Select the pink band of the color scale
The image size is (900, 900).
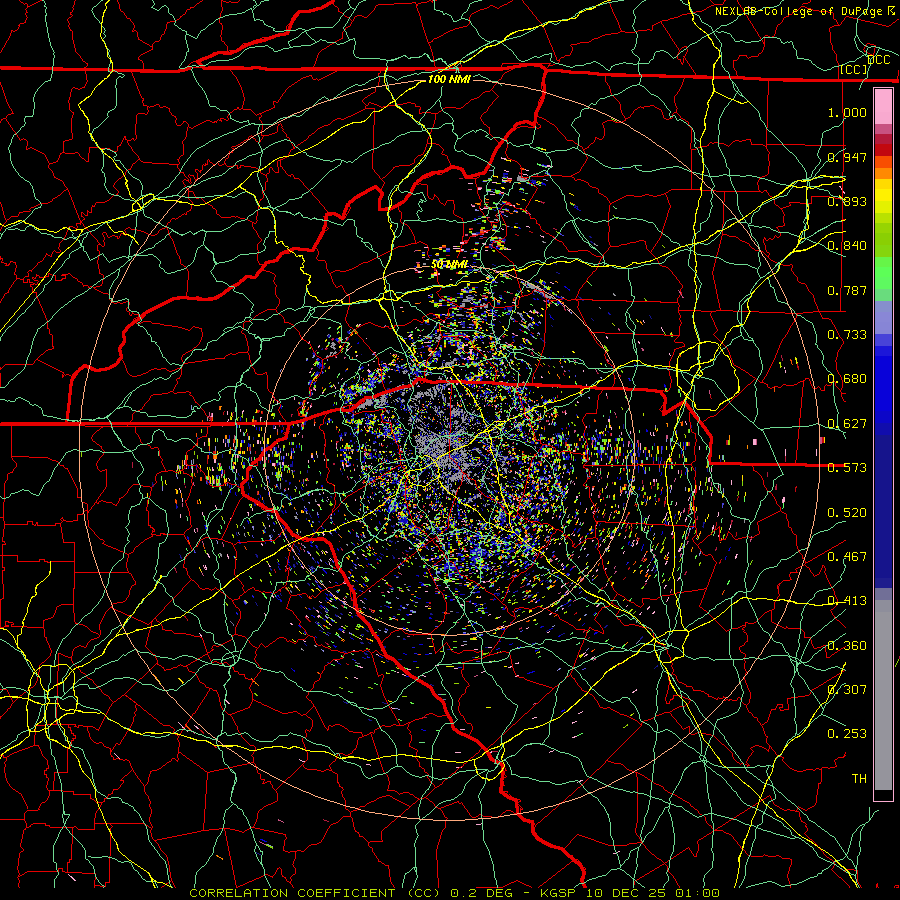point(883,107)
